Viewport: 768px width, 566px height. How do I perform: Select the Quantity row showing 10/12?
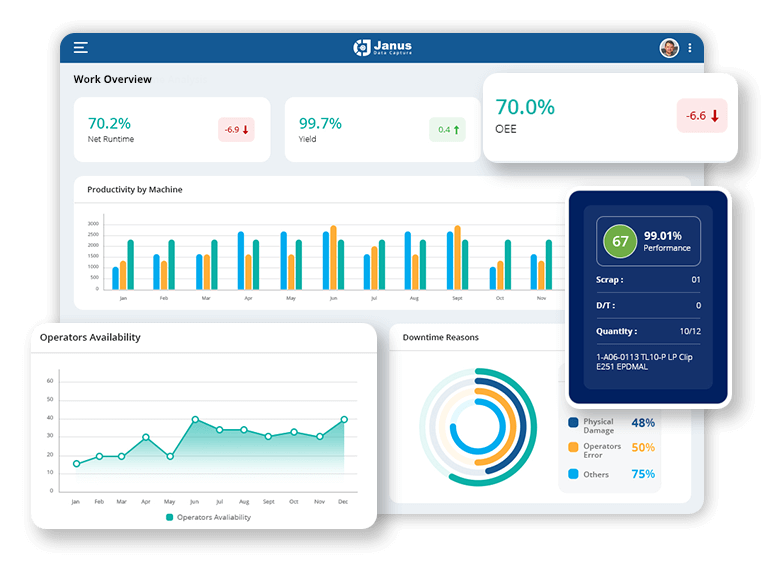[648, 331]
